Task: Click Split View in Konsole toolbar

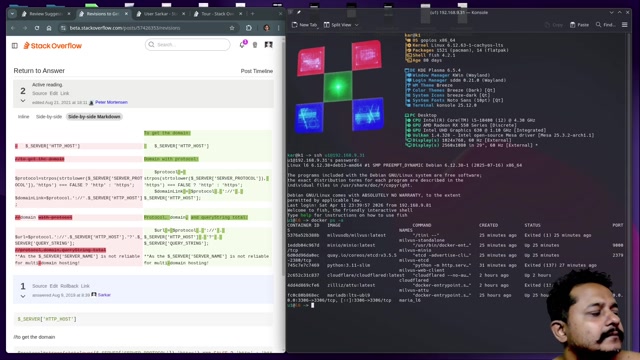Action: [x=338, y=25]
